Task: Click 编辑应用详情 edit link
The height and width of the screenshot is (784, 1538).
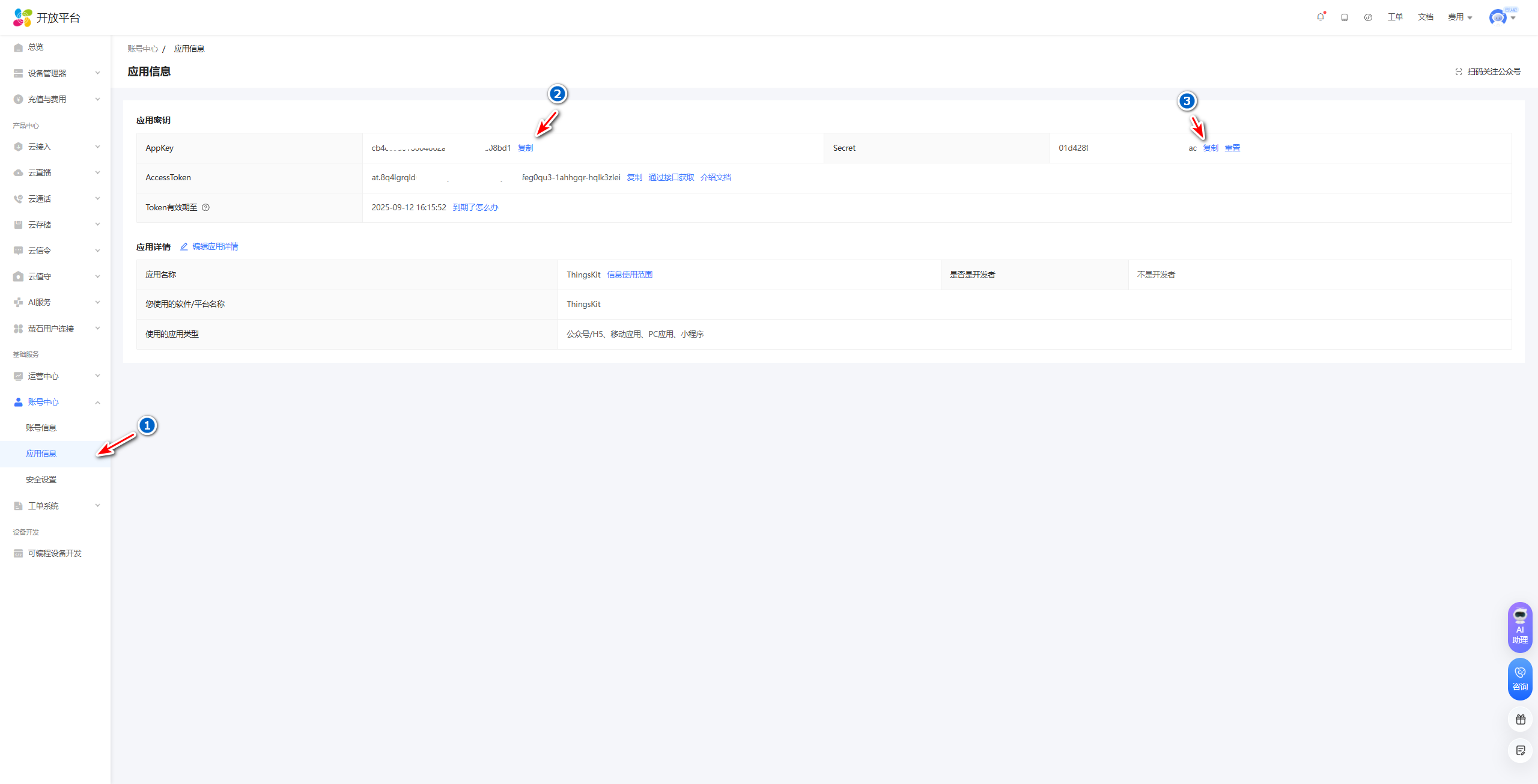Action: (214, 246)
